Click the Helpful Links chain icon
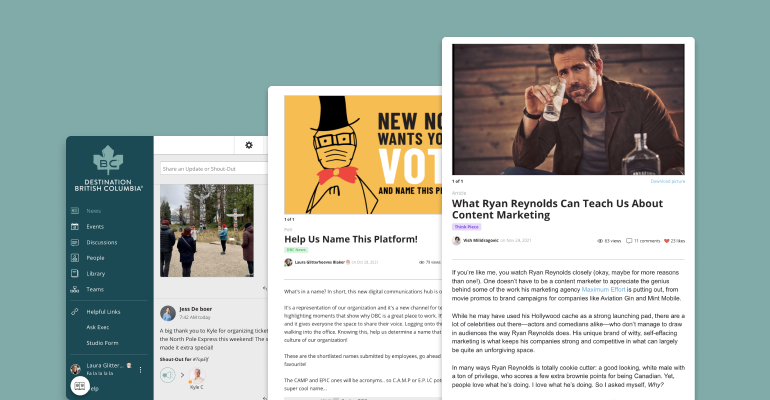The width and height of the screenshot is (770, 400). tap(75, 312)
